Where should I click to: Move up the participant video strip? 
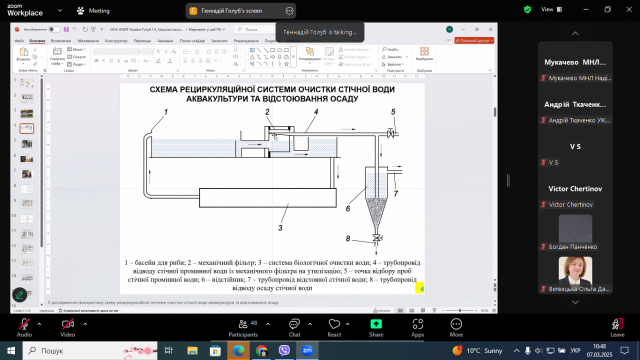coord(575,33)
